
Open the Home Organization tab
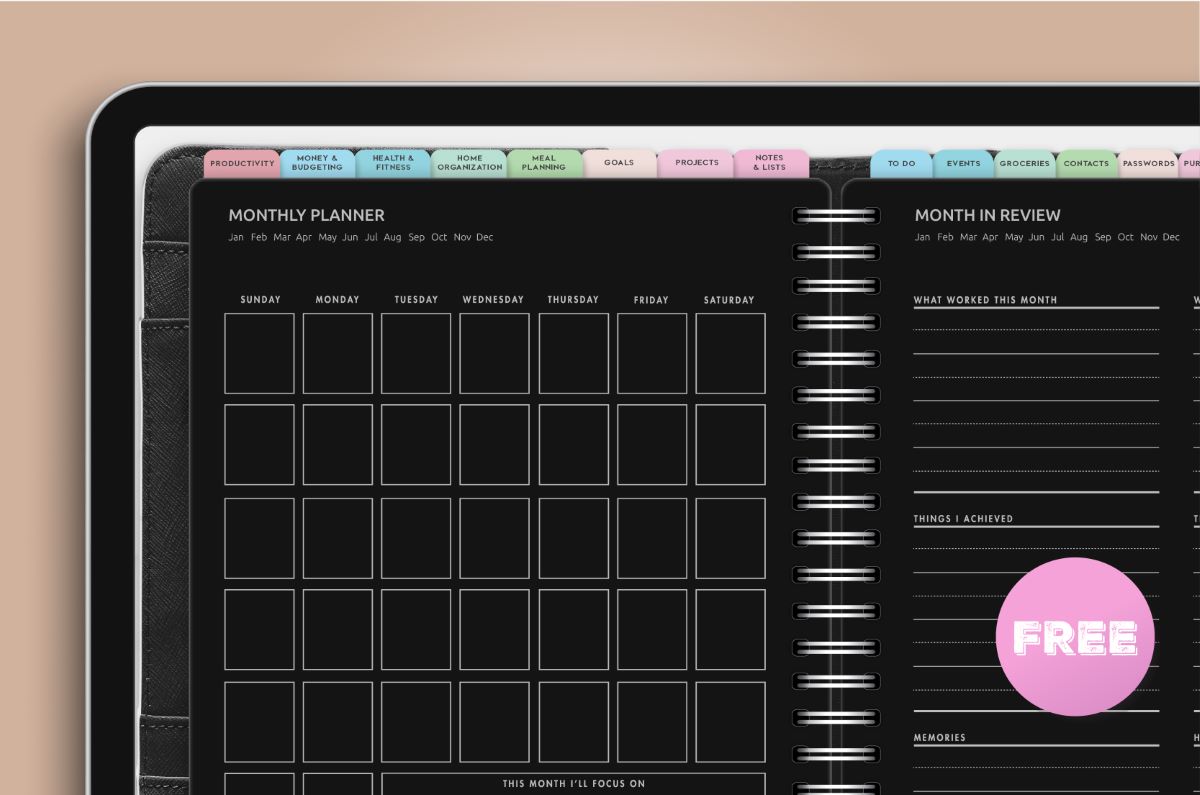(x=469, y=163)
